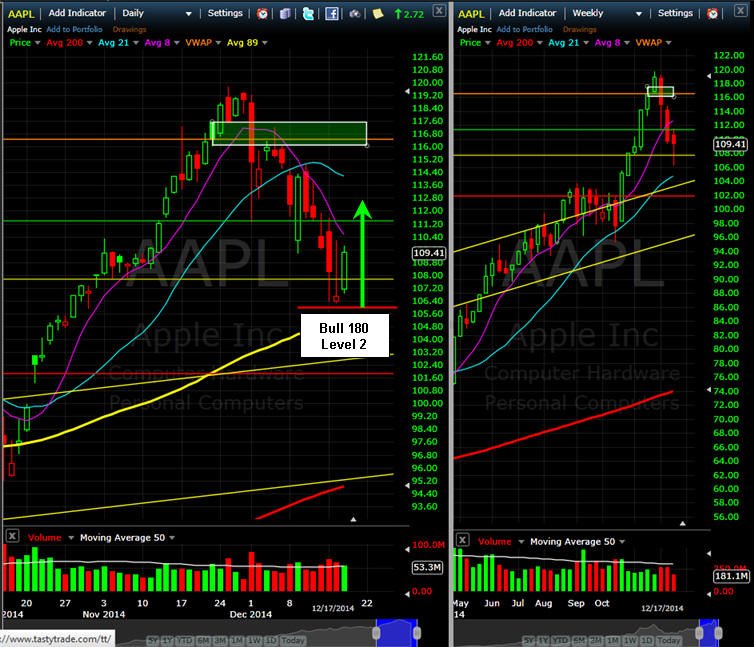Share the Daily chart via Facebook icon

[x=332, y=13]
